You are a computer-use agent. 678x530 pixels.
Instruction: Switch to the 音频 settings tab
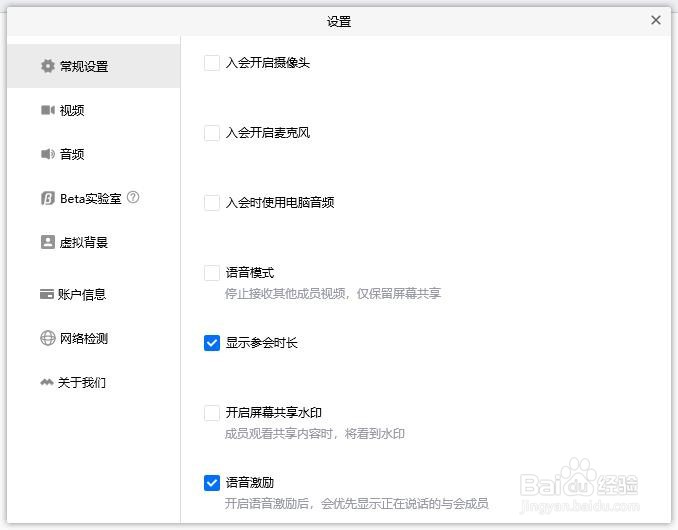click(72, 154)
